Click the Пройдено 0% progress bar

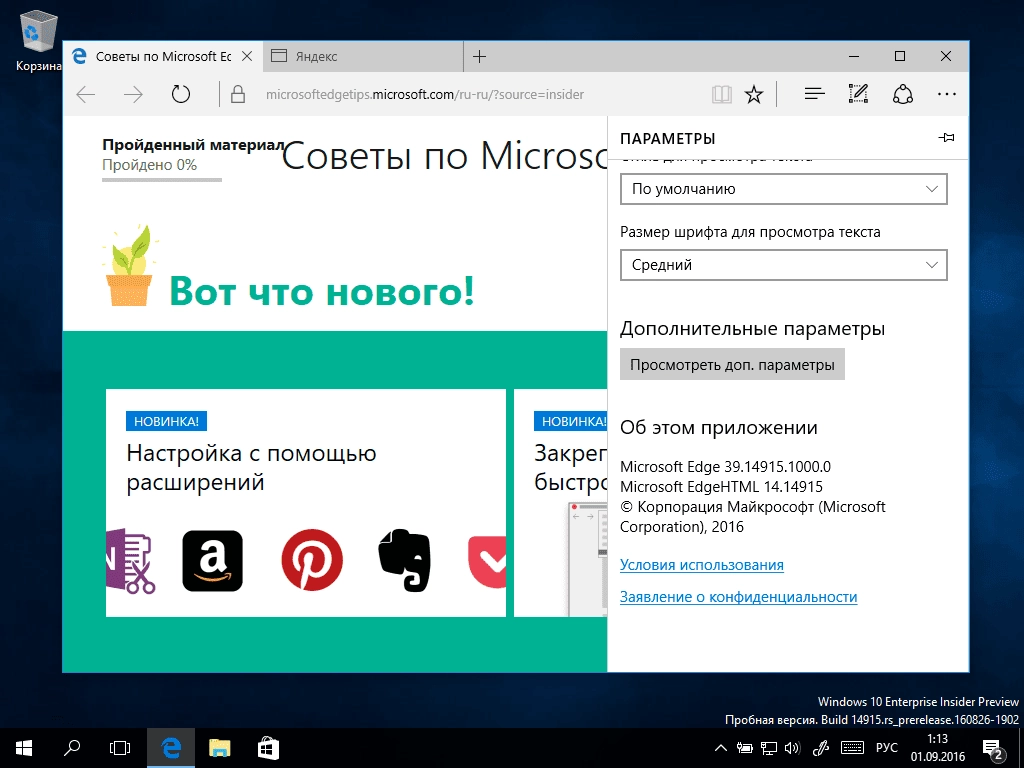tap(162, 179)
